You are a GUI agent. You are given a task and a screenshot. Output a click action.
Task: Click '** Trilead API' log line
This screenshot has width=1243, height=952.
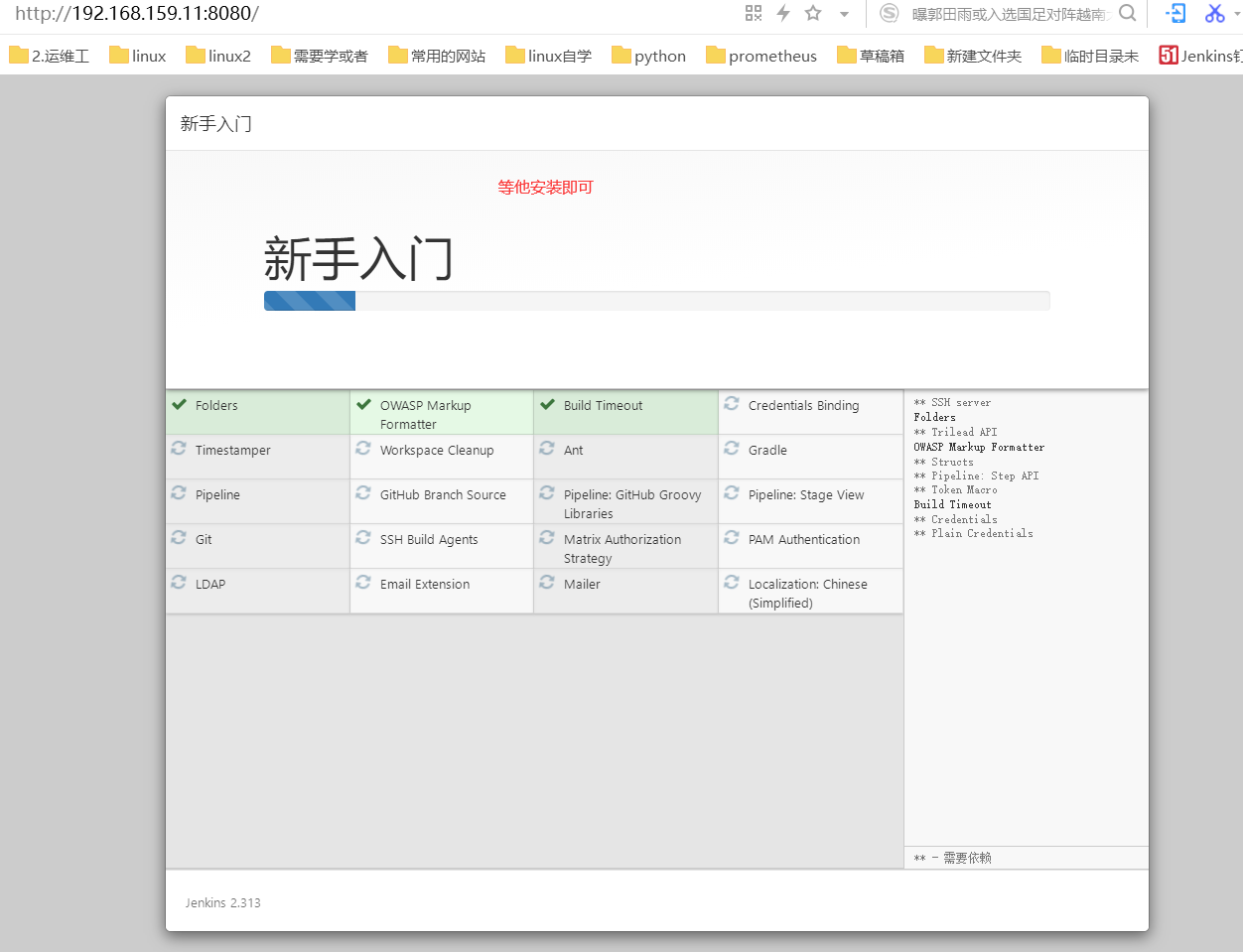pyautogui.click(x=955, y=432)
